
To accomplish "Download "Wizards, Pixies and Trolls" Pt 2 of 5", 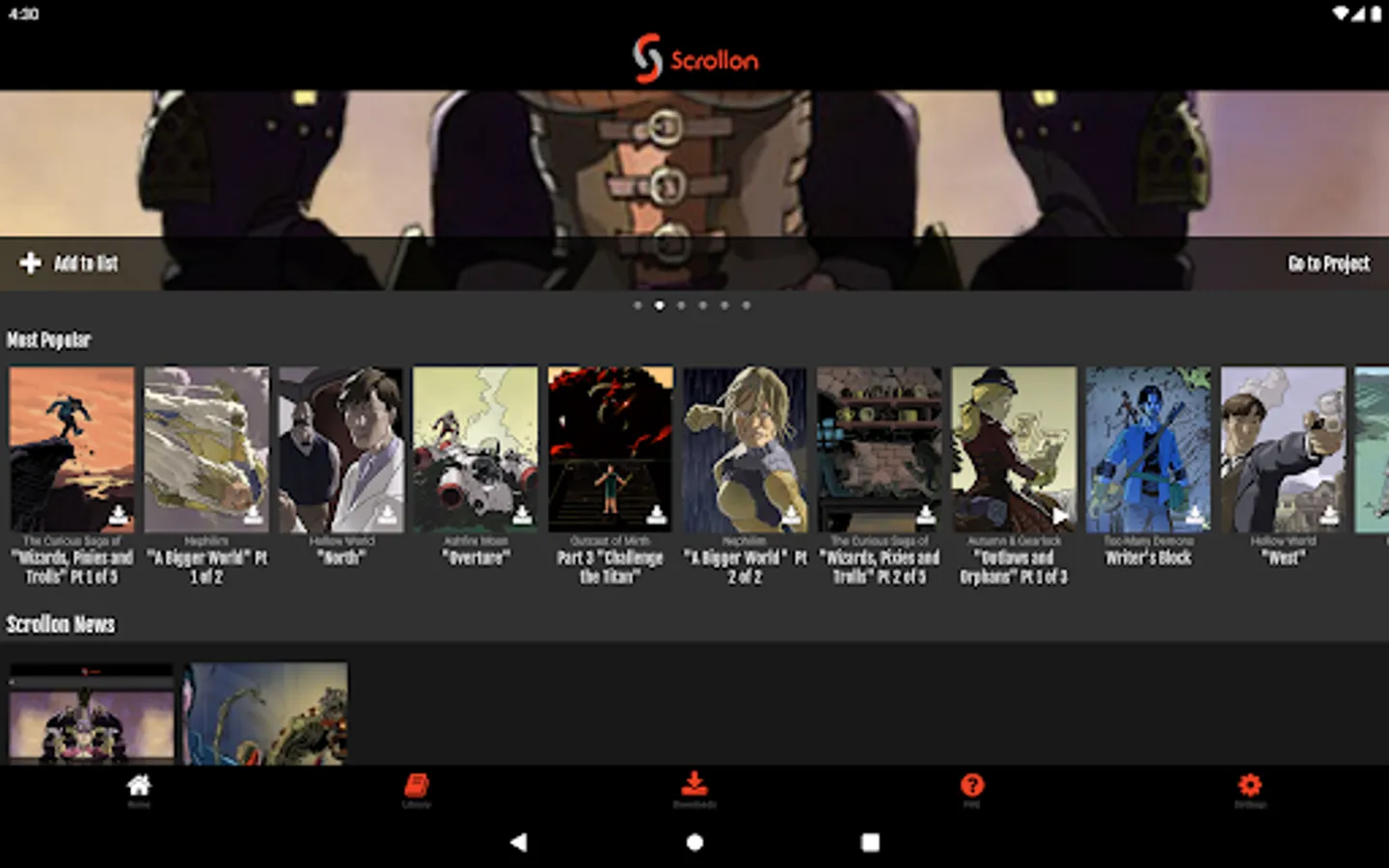I will coord(925,514).
